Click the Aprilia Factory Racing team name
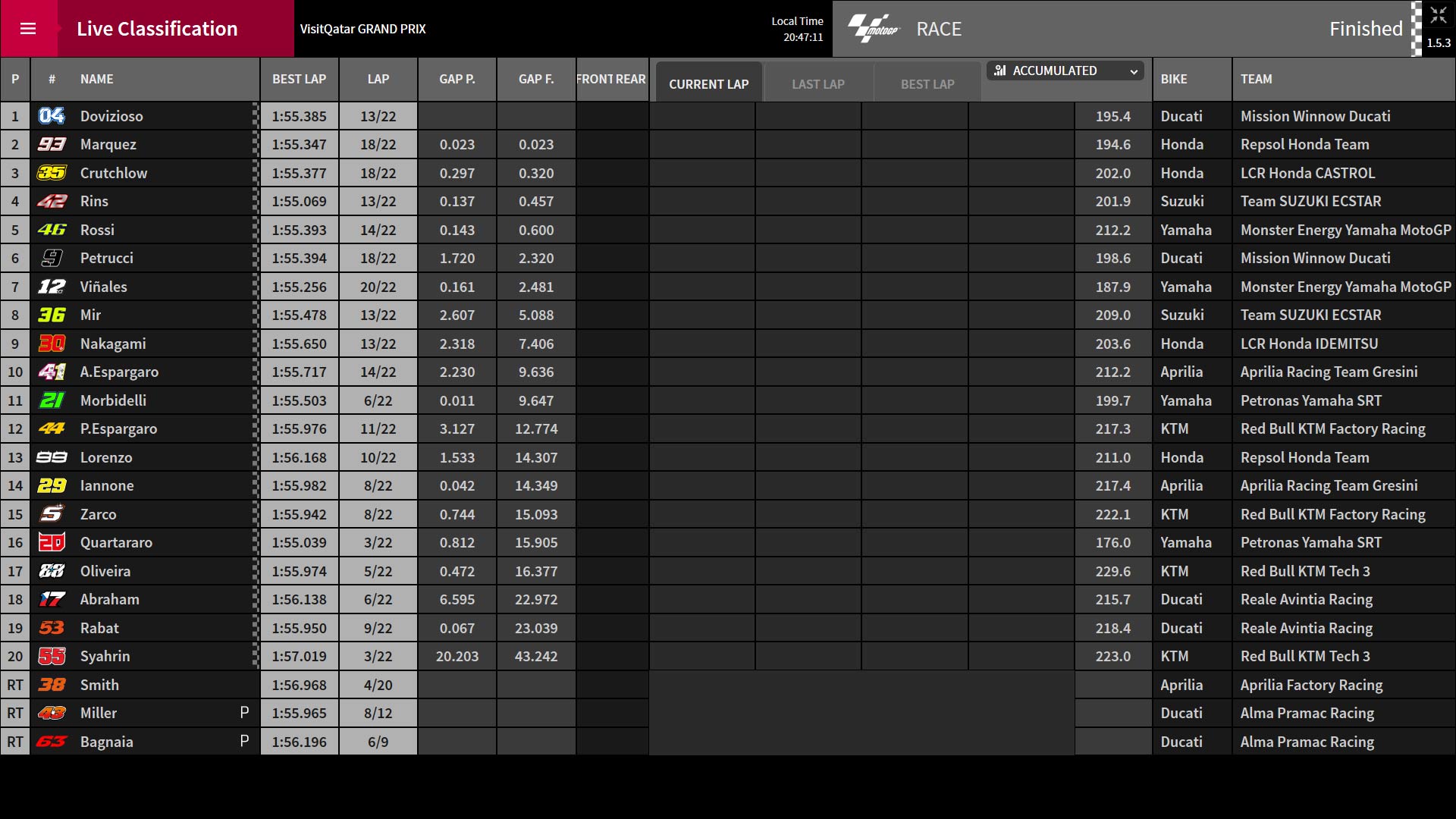Viewport: 1456px width, 819px height. tap(1311, 685)
